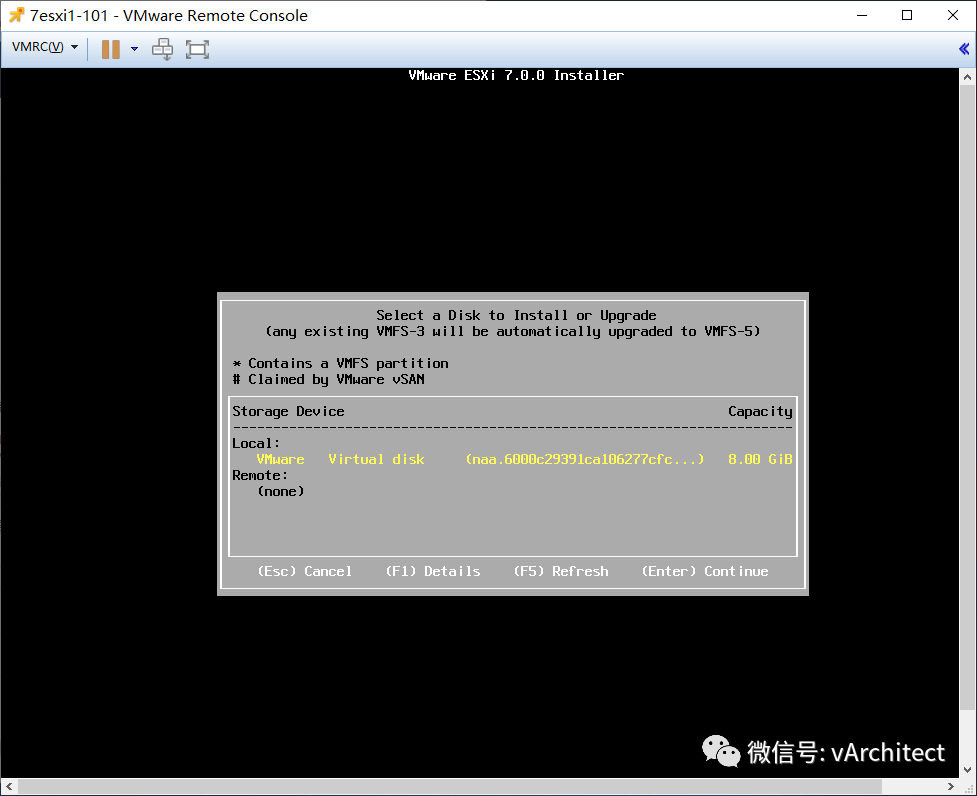This screenshot has width=977, height=796.
Task: Click 'Select a Disk to Install or Upgrade' heading
Action: pos(516,315)
